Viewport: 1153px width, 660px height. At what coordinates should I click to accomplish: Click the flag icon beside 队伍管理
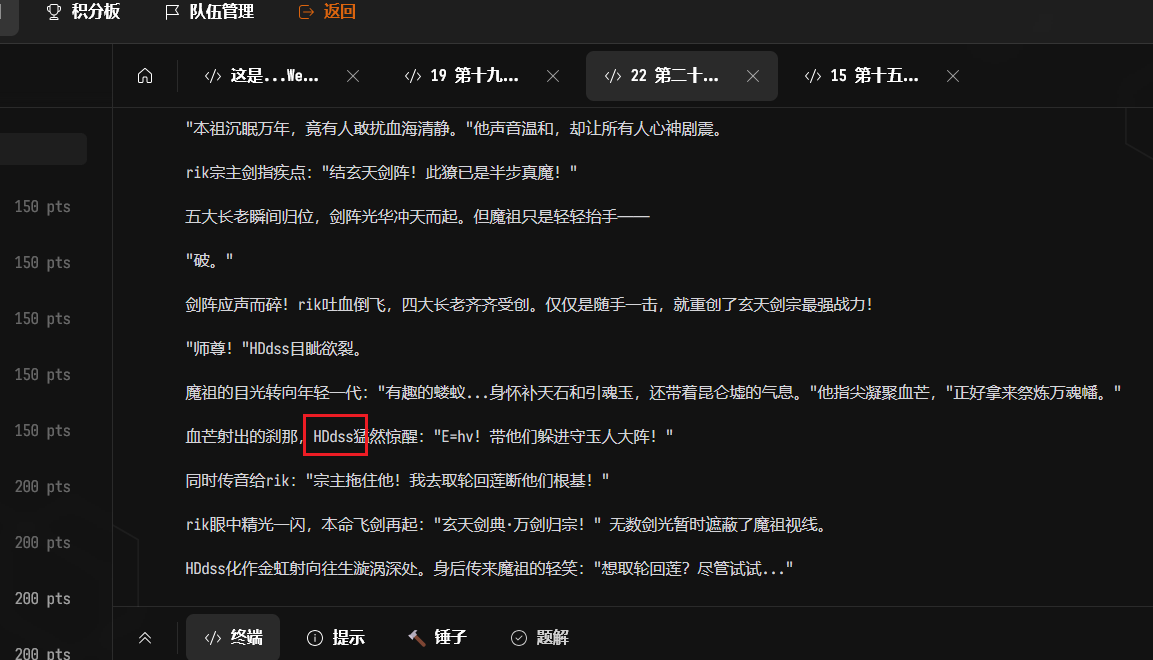[172, 12]
